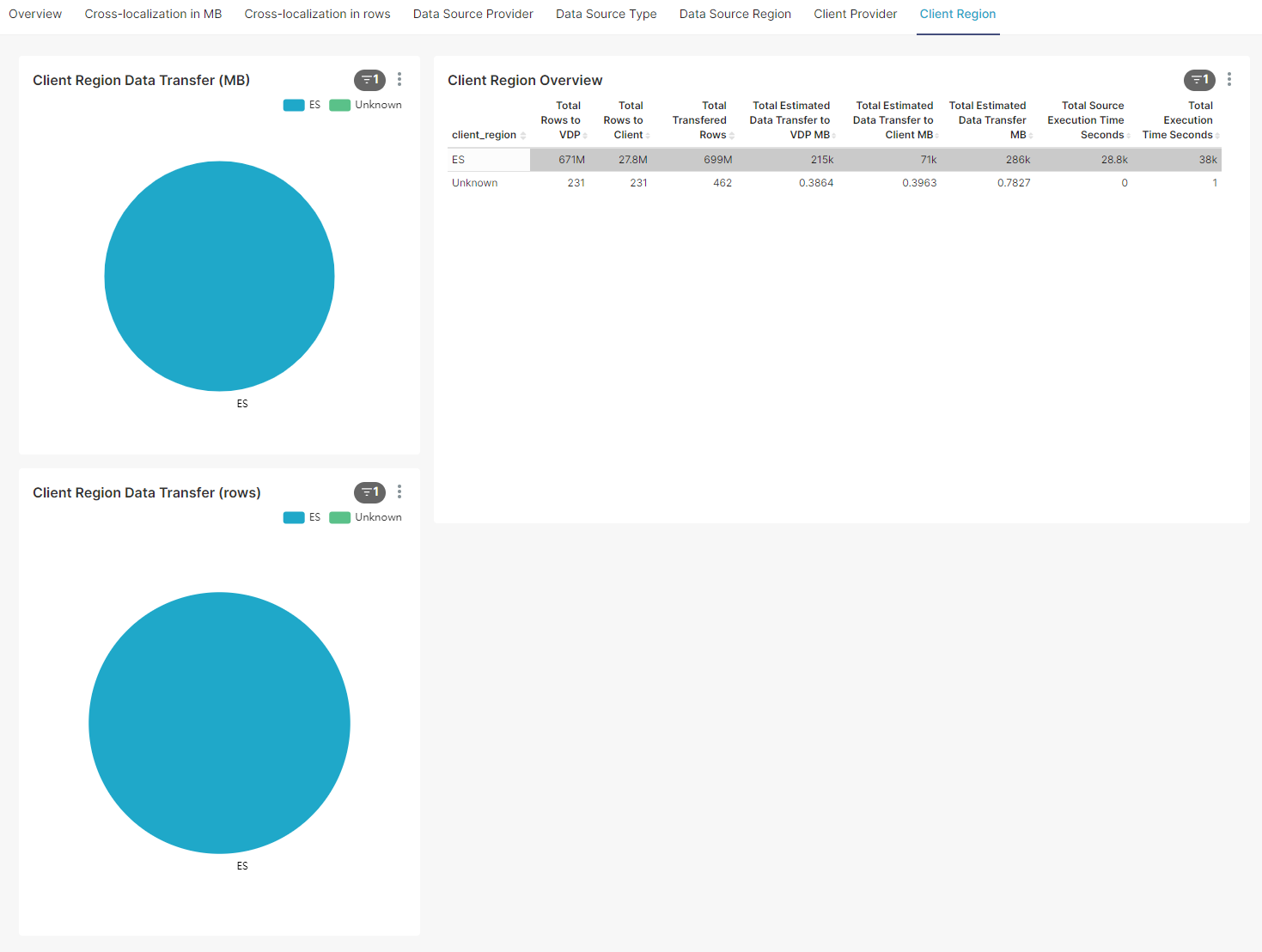The height and width of the screenshot is (952, 1262).
Task: Switch to Cross-localization in rows tab
Action: tap(317, 14)
